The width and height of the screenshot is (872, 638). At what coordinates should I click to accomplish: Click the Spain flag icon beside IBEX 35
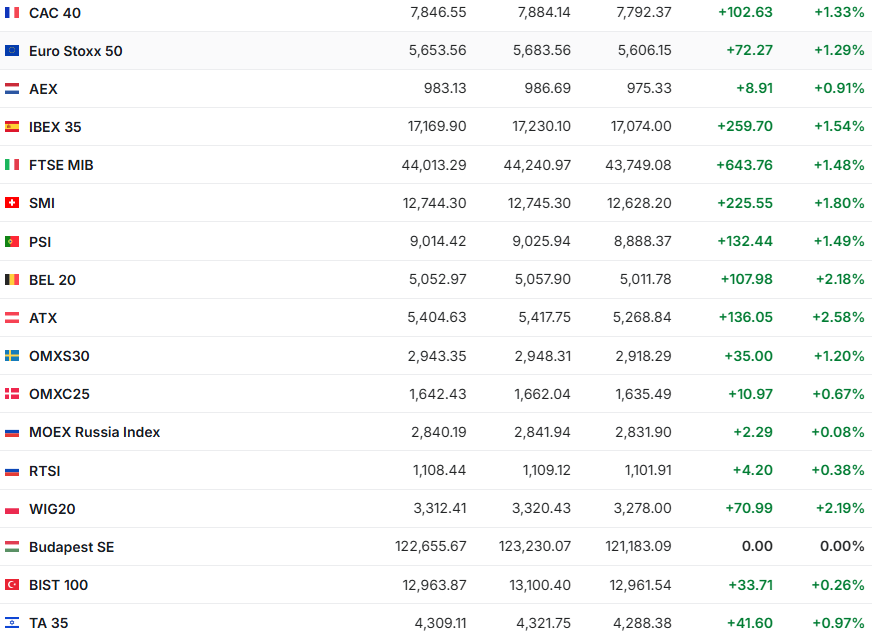[12, 127]
